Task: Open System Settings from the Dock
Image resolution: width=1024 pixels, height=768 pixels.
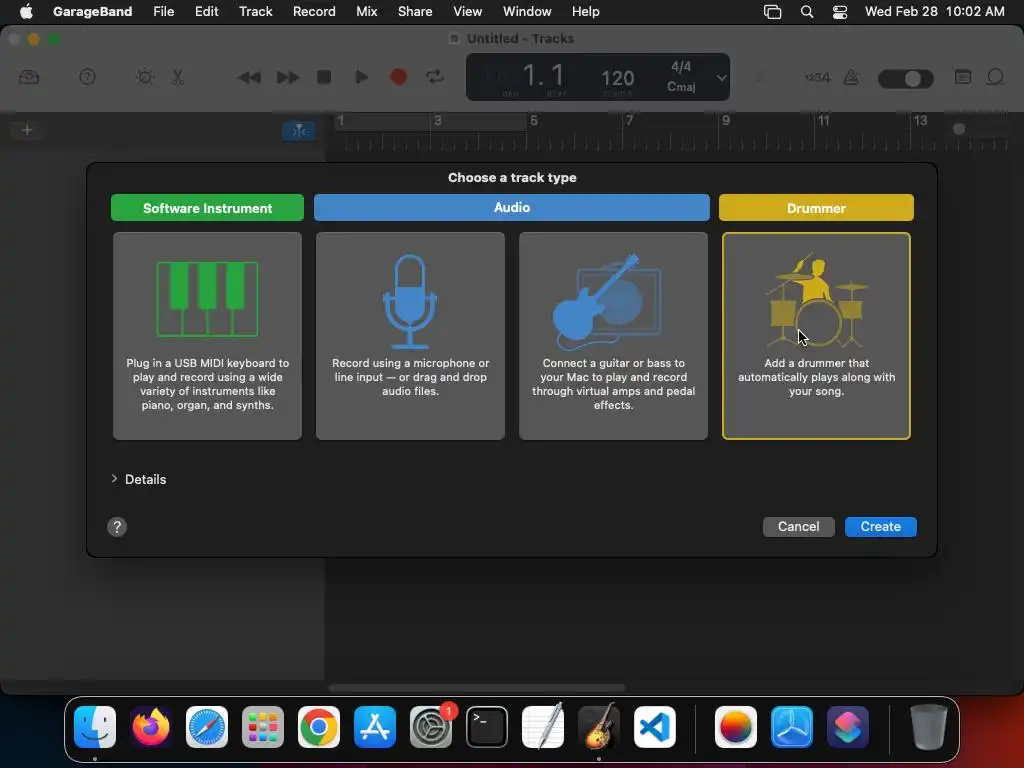Action: [x=431, y=727]
